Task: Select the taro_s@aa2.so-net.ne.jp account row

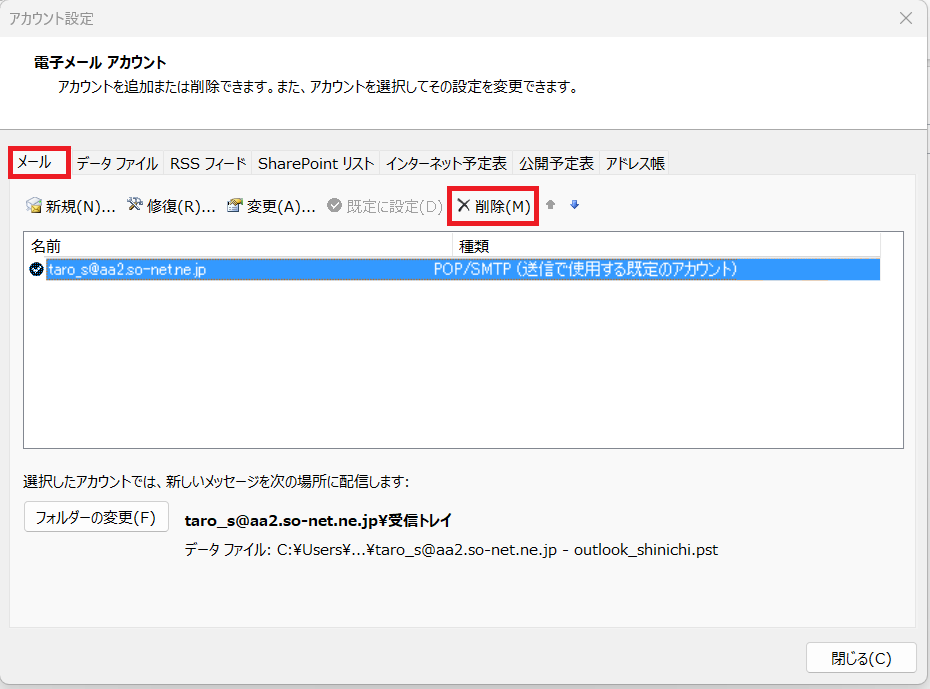Action: point(240,269)
